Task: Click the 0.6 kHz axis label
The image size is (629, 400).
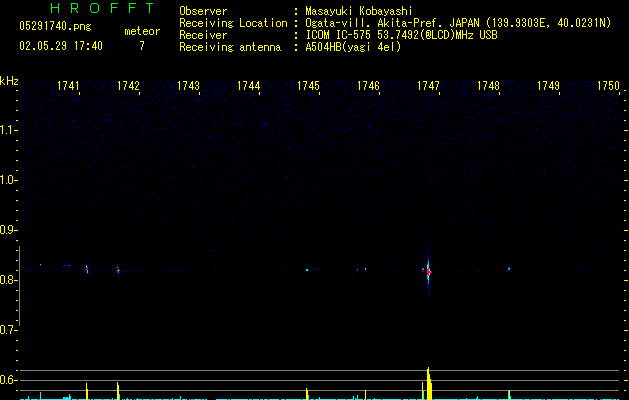Action: coord(8,380)
